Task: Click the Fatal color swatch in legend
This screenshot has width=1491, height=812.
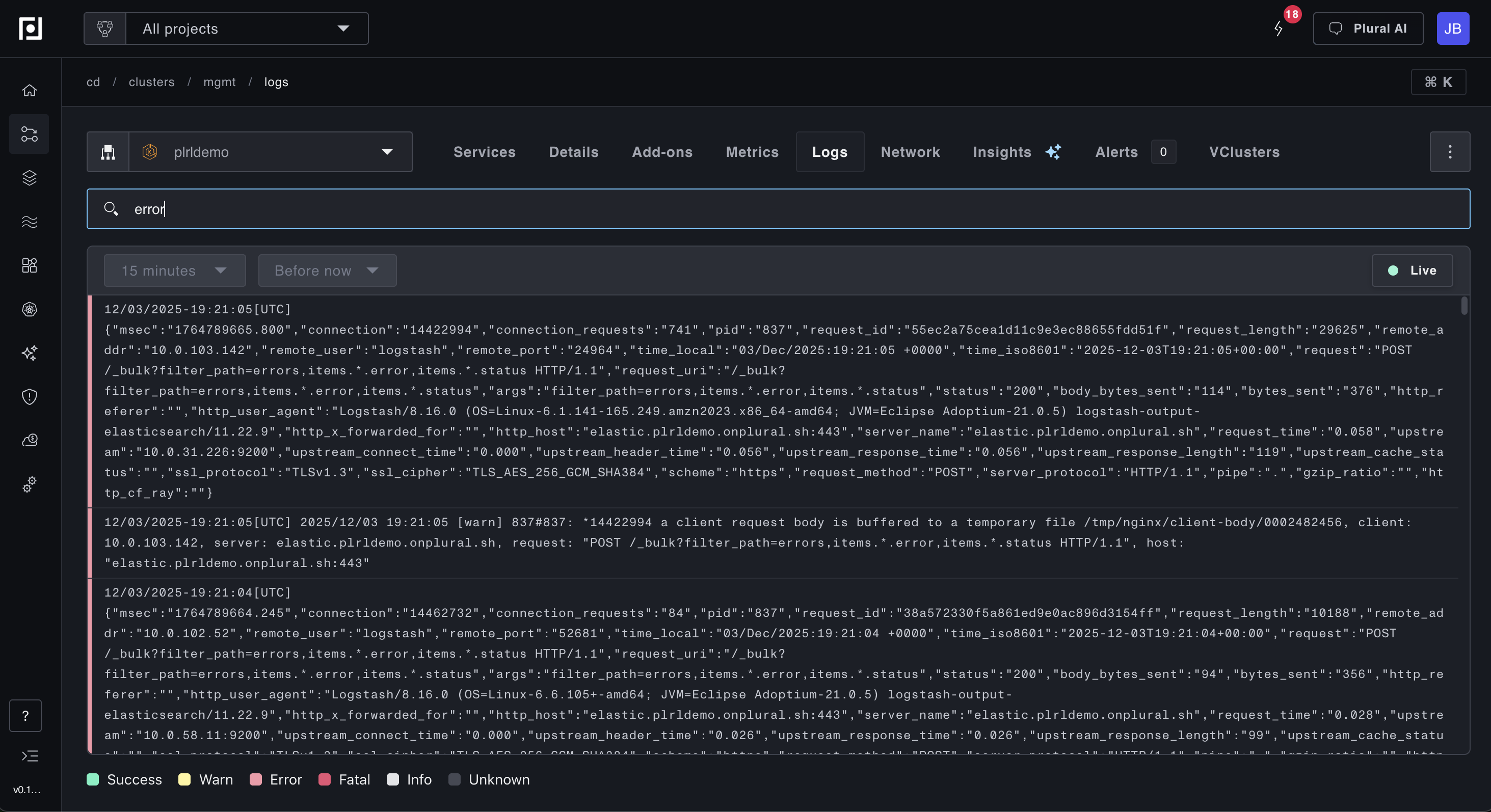Action: coord(325,779)
